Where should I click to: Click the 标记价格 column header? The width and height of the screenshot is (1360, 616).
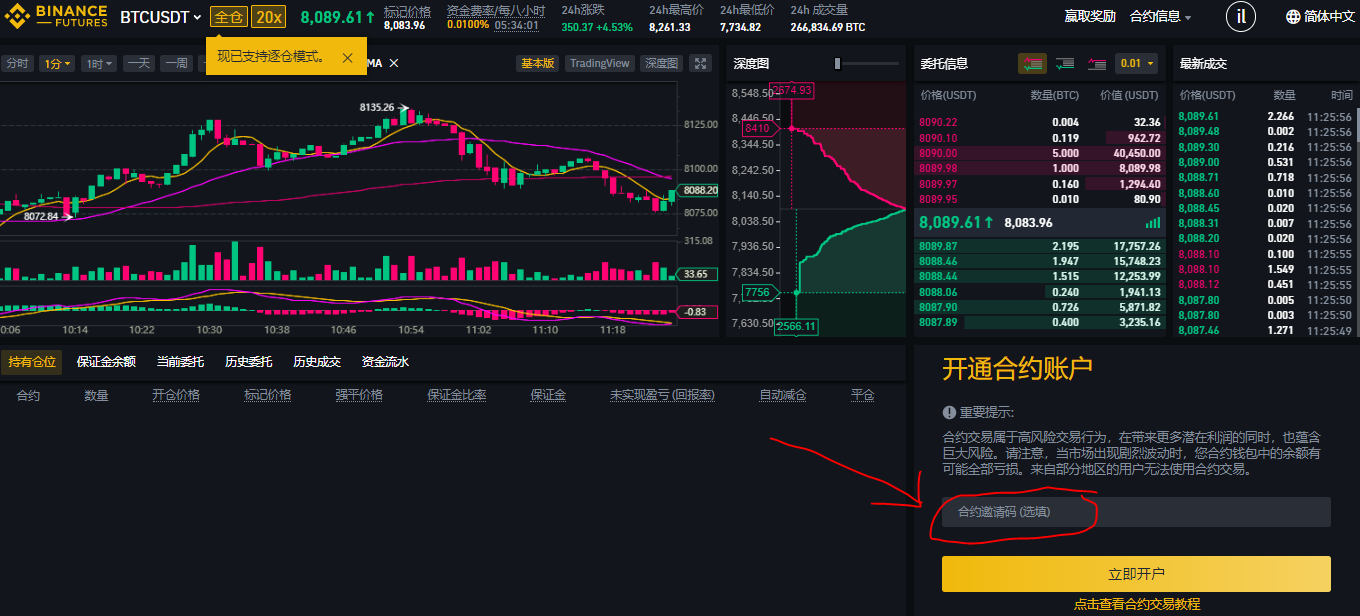267,395
